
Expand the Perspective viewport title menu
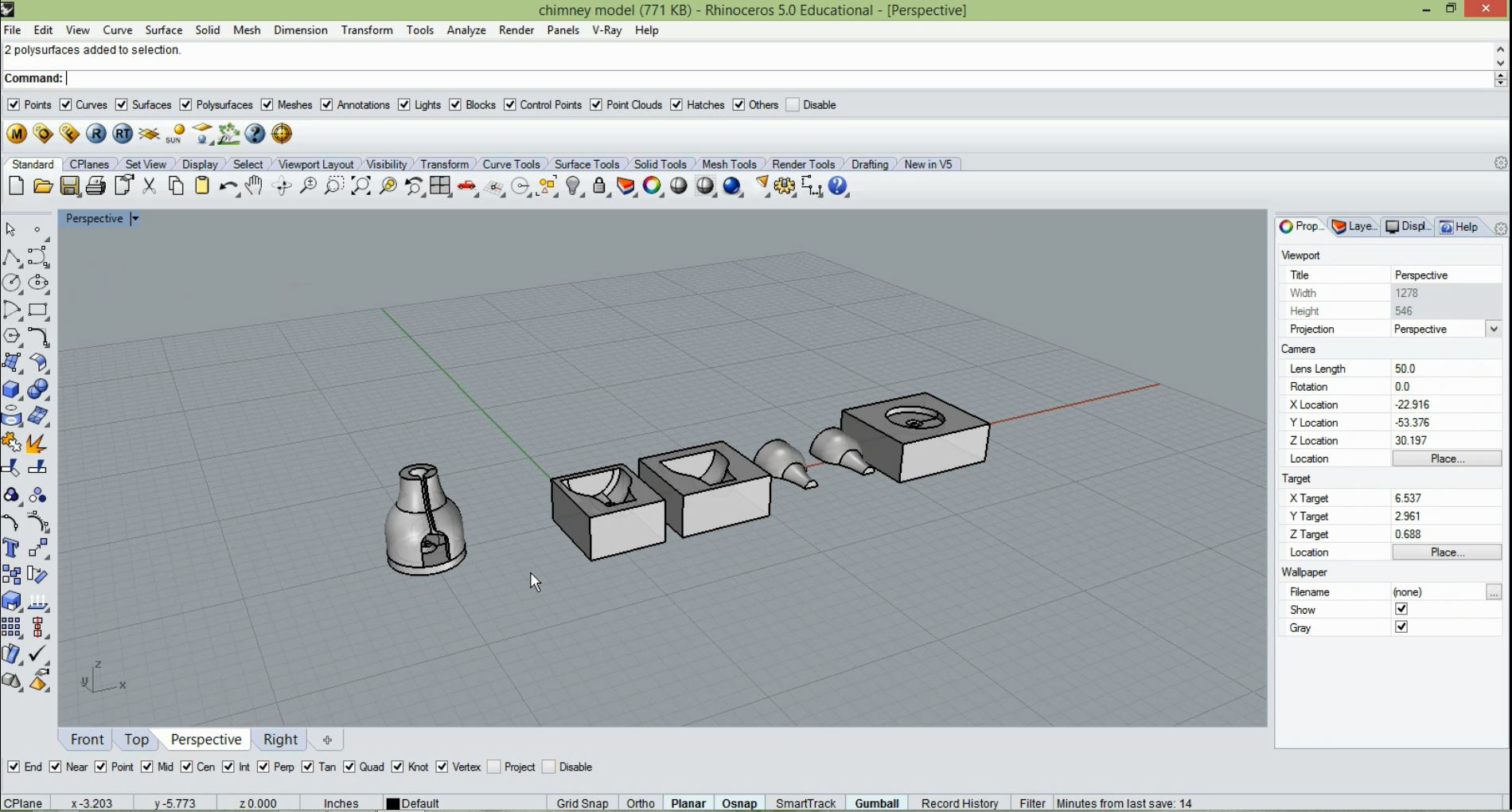pos(134,218)
